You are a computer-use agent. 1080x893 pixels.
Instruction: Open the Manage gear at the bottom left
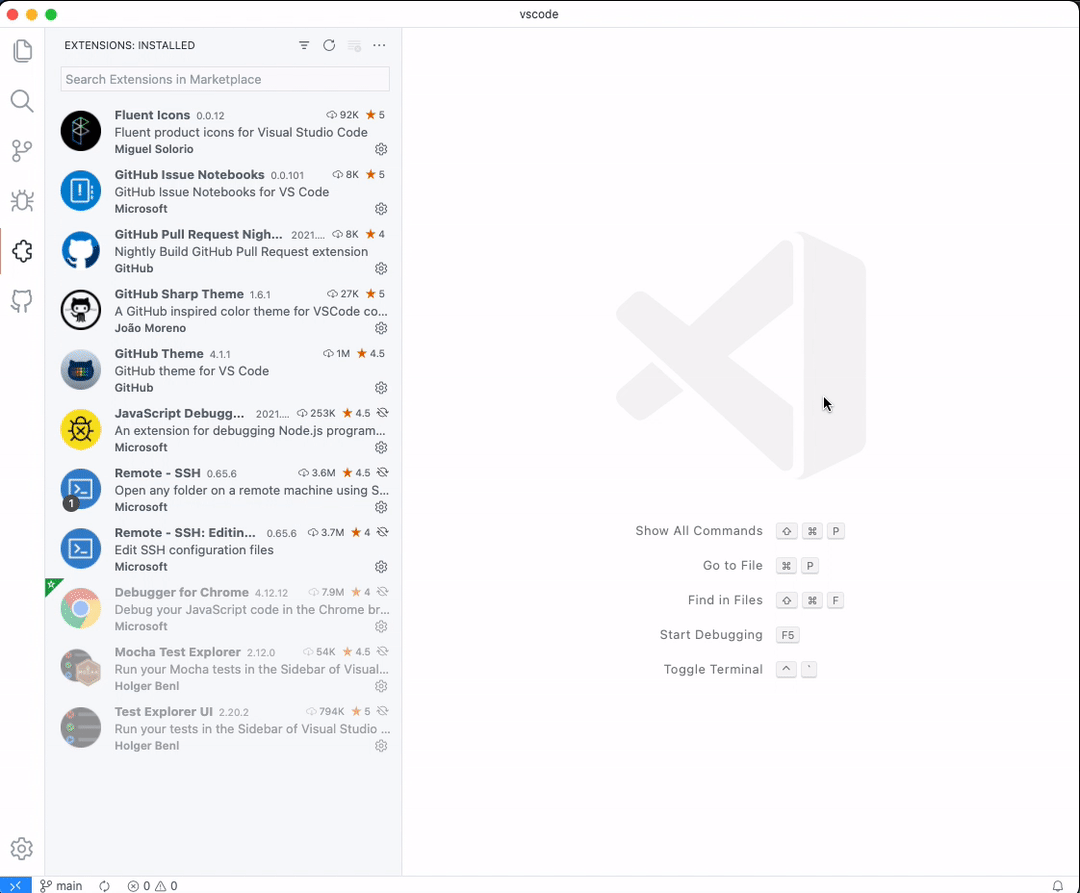[22, 848]
